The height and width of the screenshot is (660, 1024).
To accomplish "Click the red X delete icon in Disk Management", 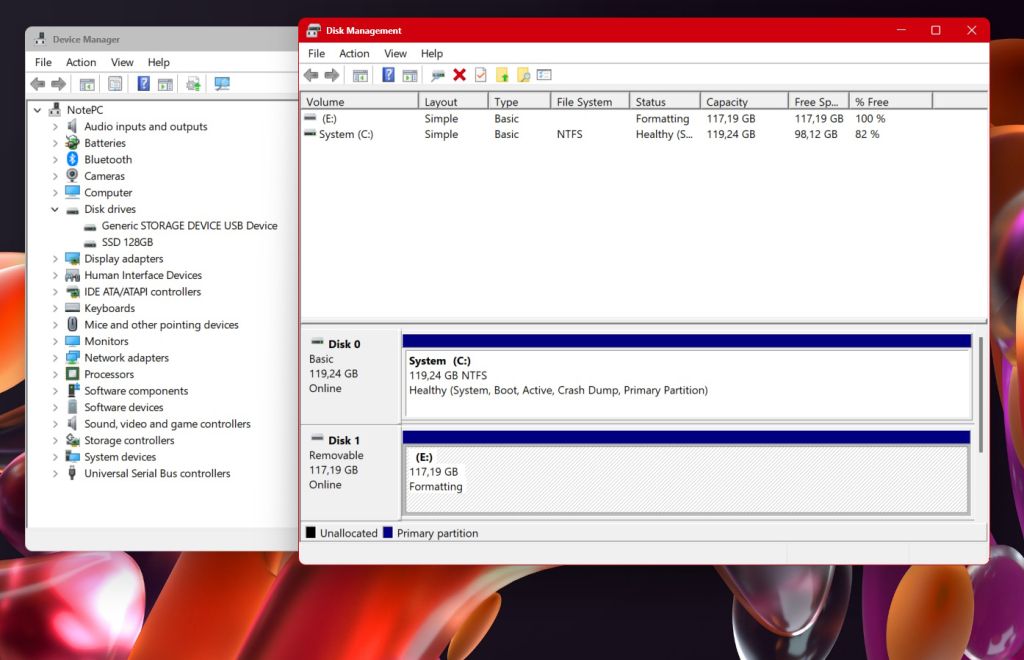I will pos(459,75).
